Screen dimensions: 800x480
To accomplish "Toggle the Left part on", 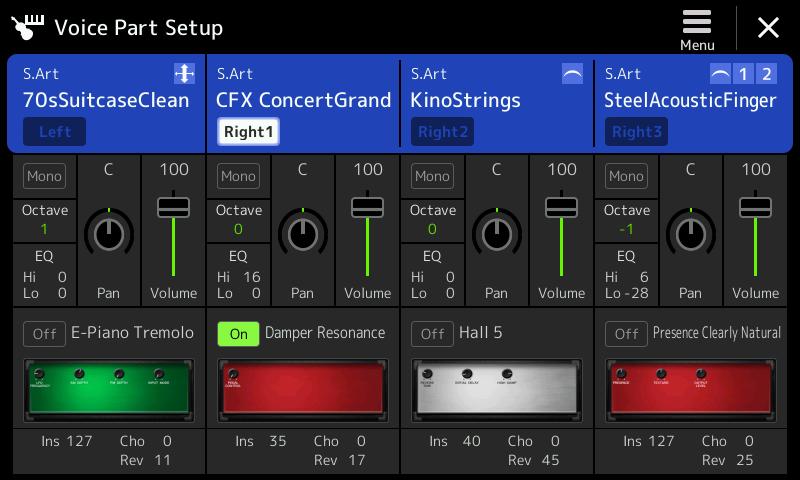I will (x=55, y=132).
